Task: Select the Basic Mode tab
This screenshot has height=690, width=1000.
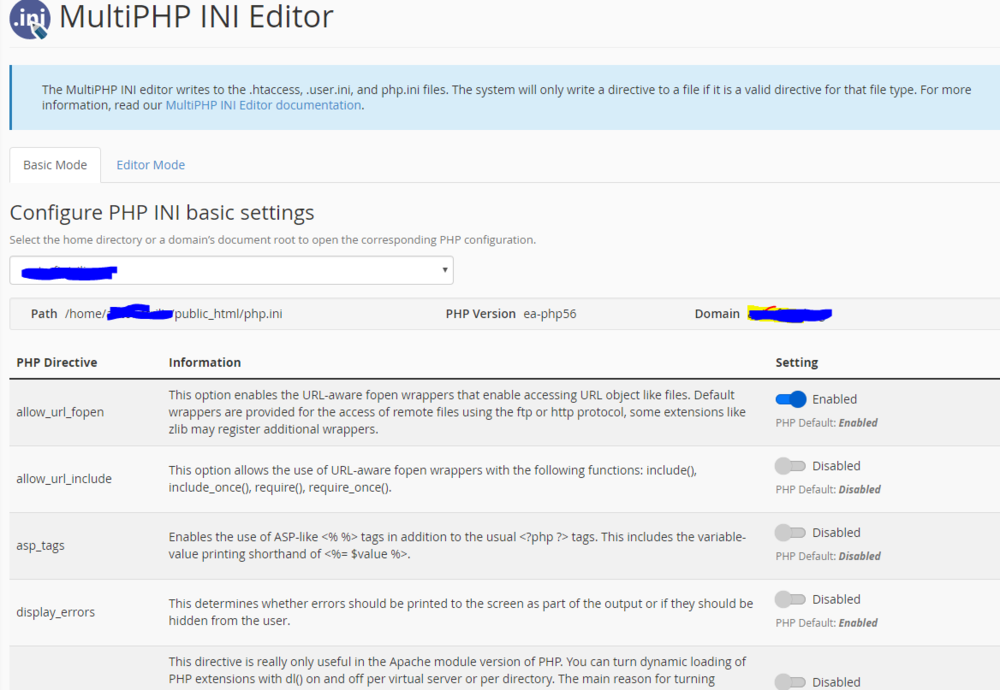Action: point(54,164)
